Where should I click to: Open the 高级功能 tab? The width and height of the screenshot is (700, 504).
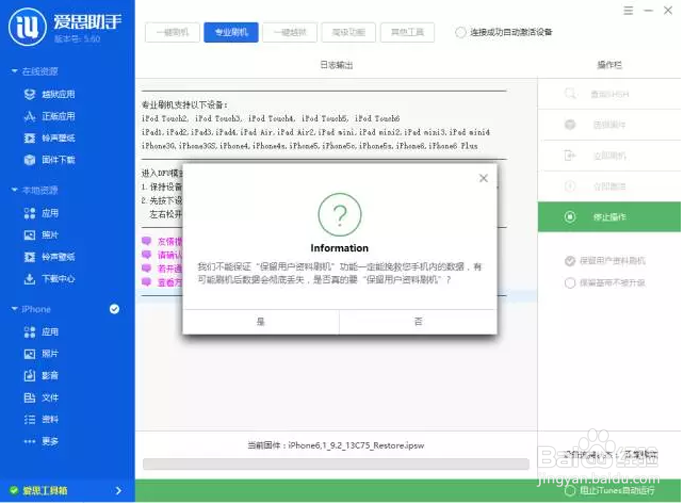click(349, 32)
